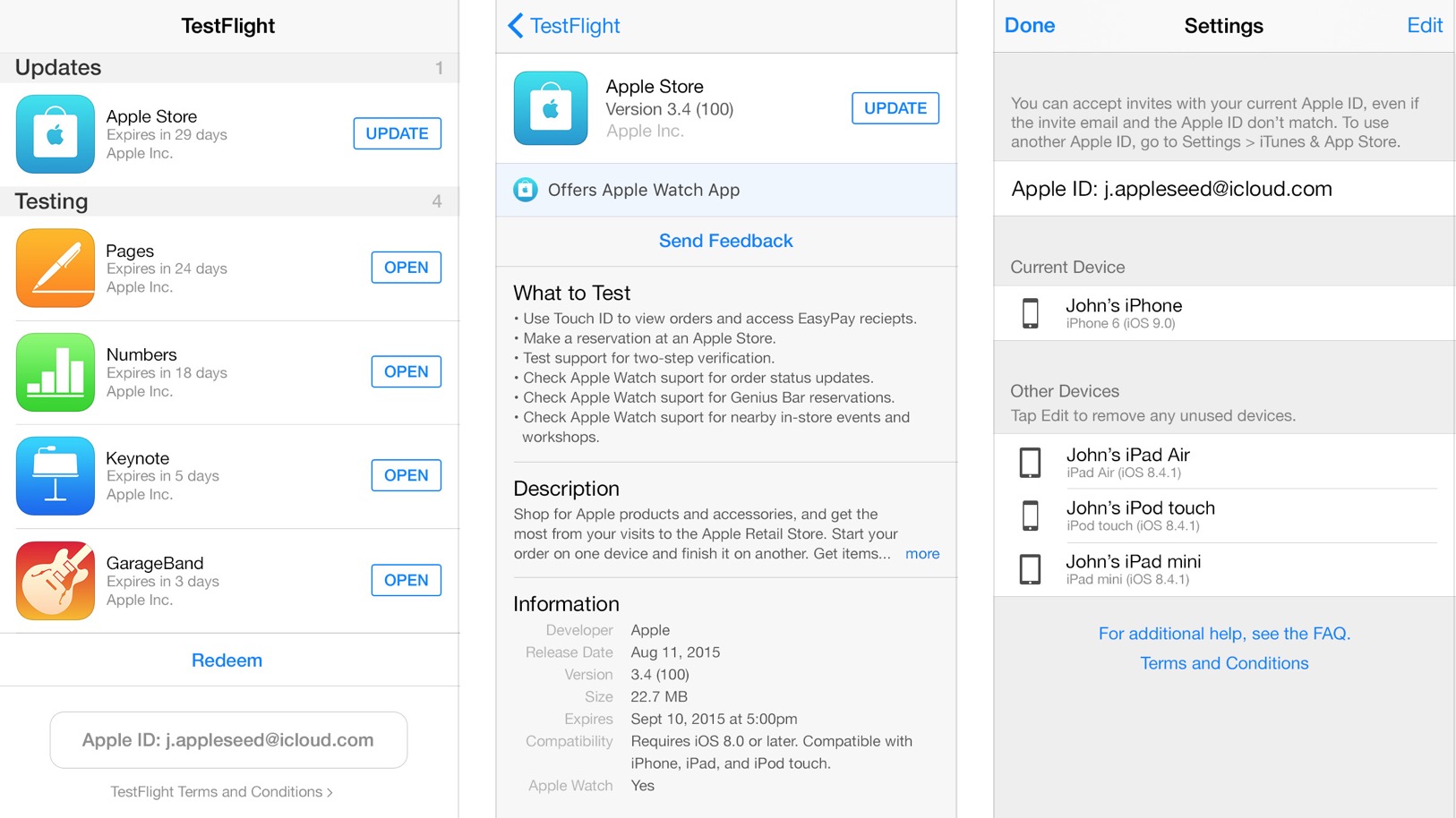The width and height of the screenshot is (1456, 818).
Task: Open the Numbers beta app
Action: coord(407,371)
